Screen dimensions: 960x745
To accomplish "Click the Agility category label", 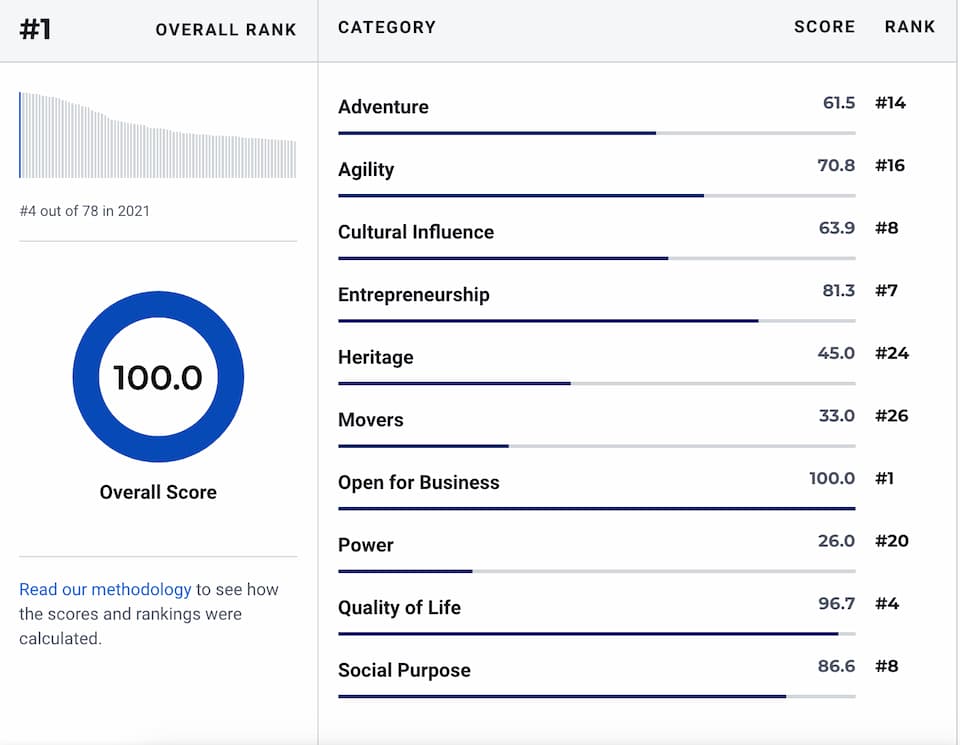I will point(366,170).
